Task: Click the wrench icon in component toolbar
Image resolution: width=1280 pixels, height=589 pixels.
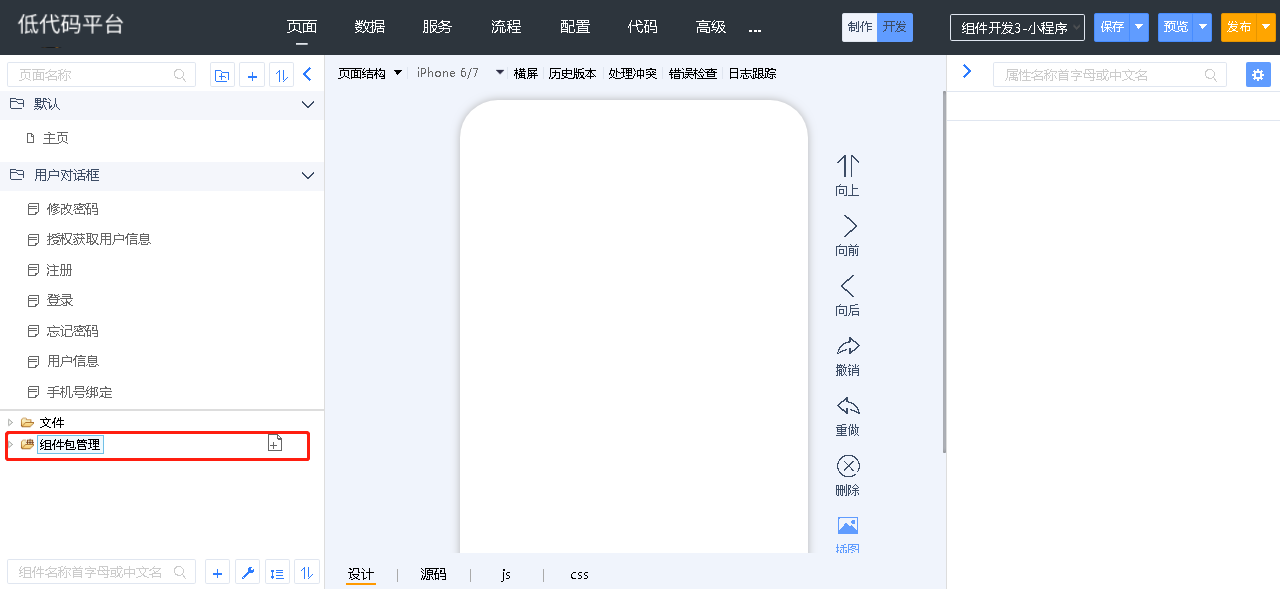Action: click(x=248, y=573)
